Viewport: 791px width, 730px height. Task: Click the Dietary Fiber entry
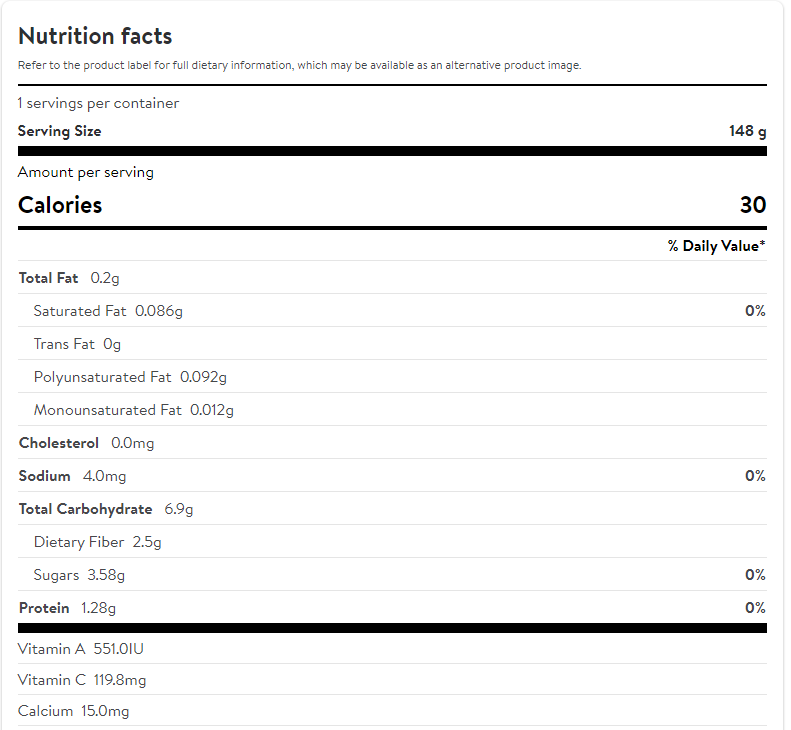pos(97,542)
